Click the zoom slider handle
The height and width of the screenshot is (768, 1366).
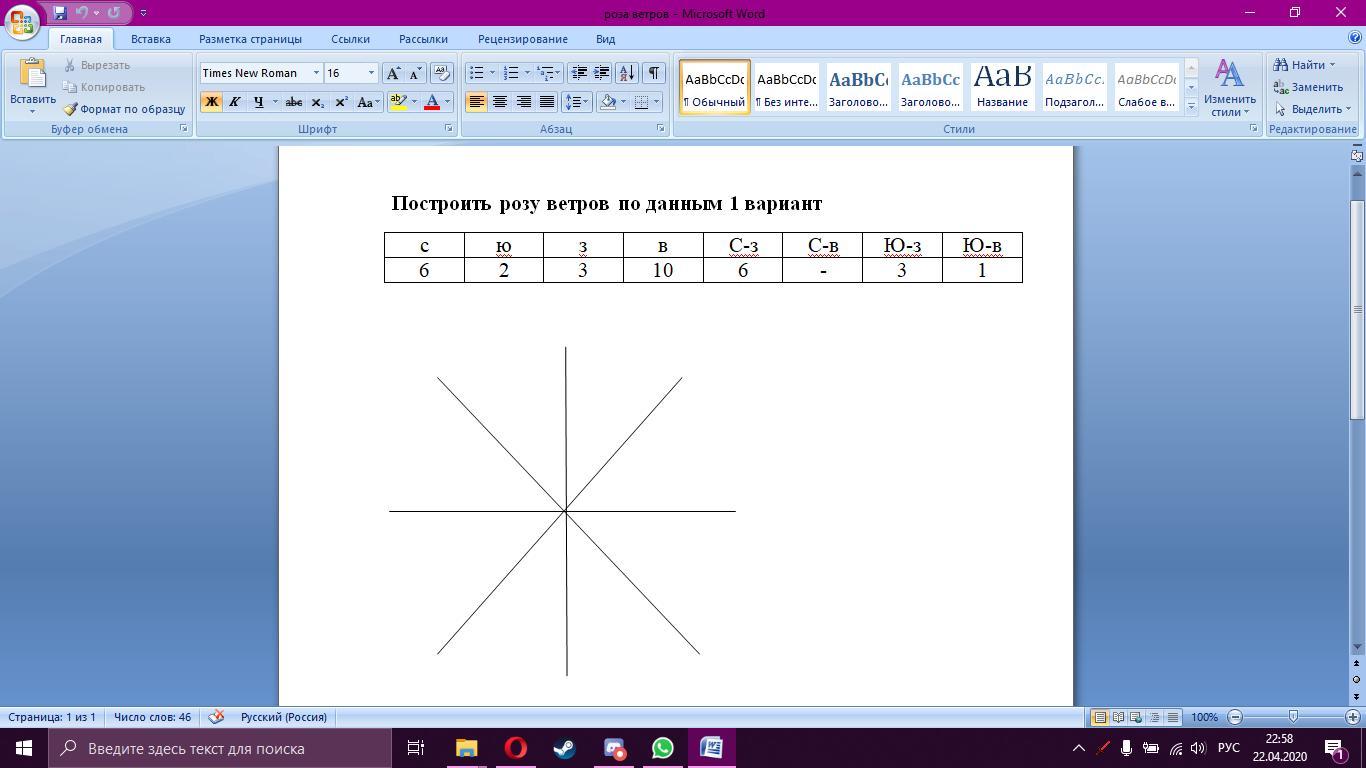[x=1293, y=717]
